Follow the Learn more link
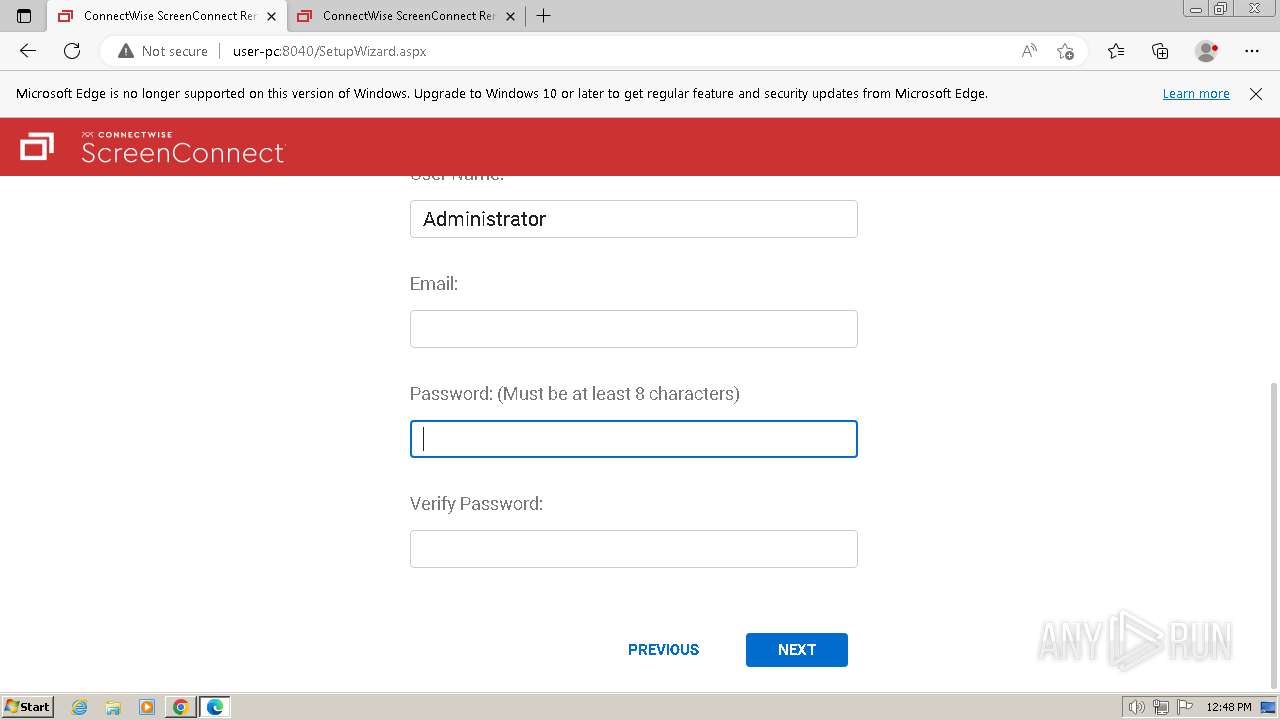This screenshot has width=1280, height=720. (x=1195, y=94)
